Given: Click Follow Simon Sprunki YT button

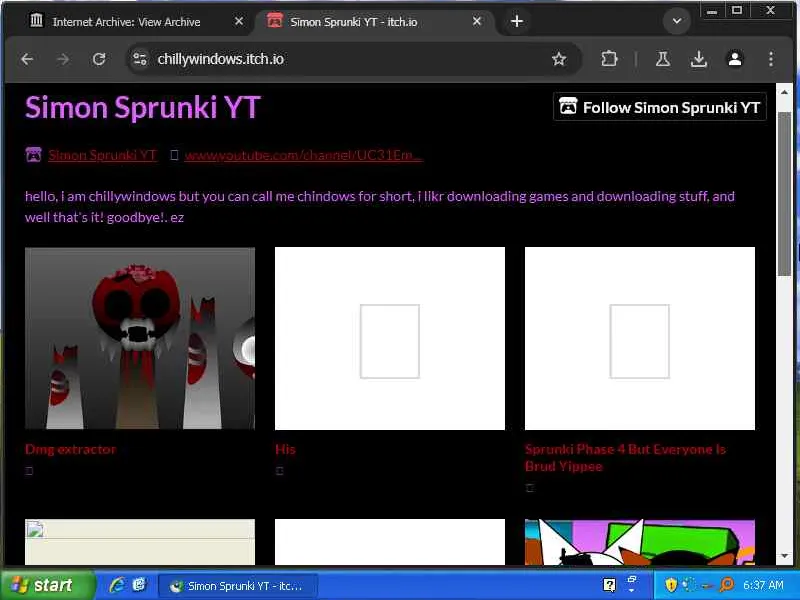Looking at the screenshot, I should 660,107.
